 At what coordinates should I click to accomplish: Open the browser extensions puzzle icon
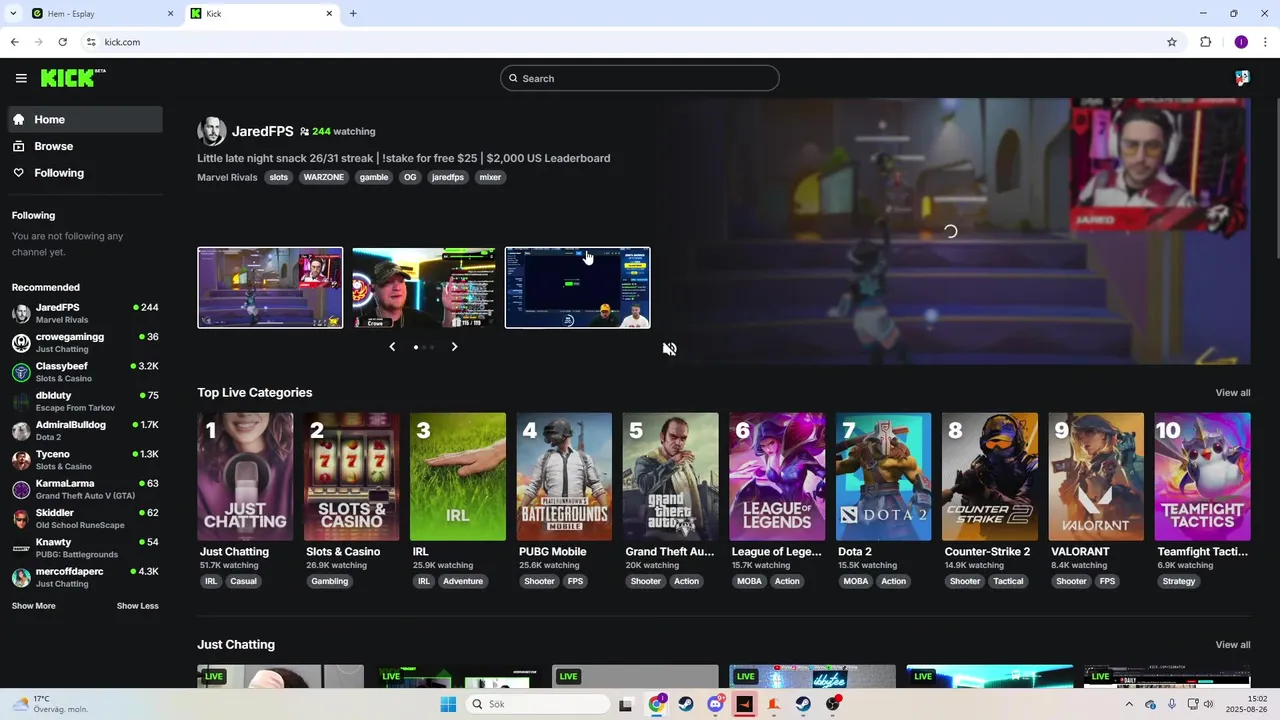pos(1205,42)
